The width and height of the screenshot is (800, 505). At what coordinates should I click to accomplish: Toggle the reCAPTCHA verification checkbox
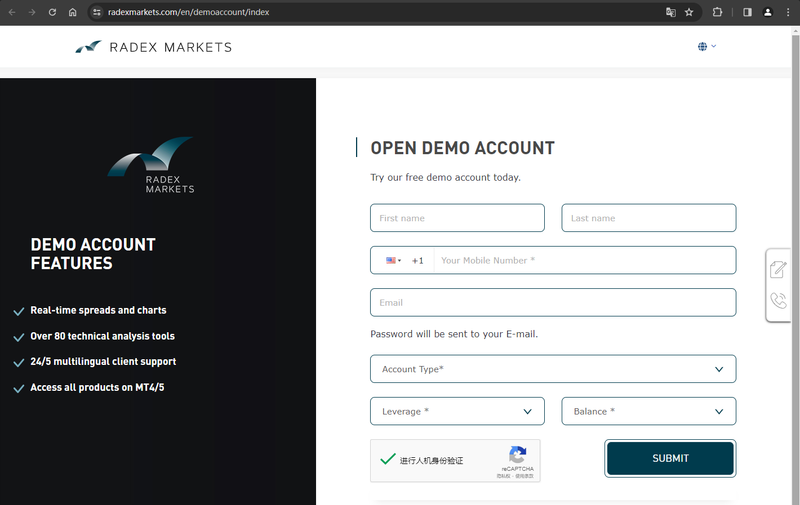388,460
